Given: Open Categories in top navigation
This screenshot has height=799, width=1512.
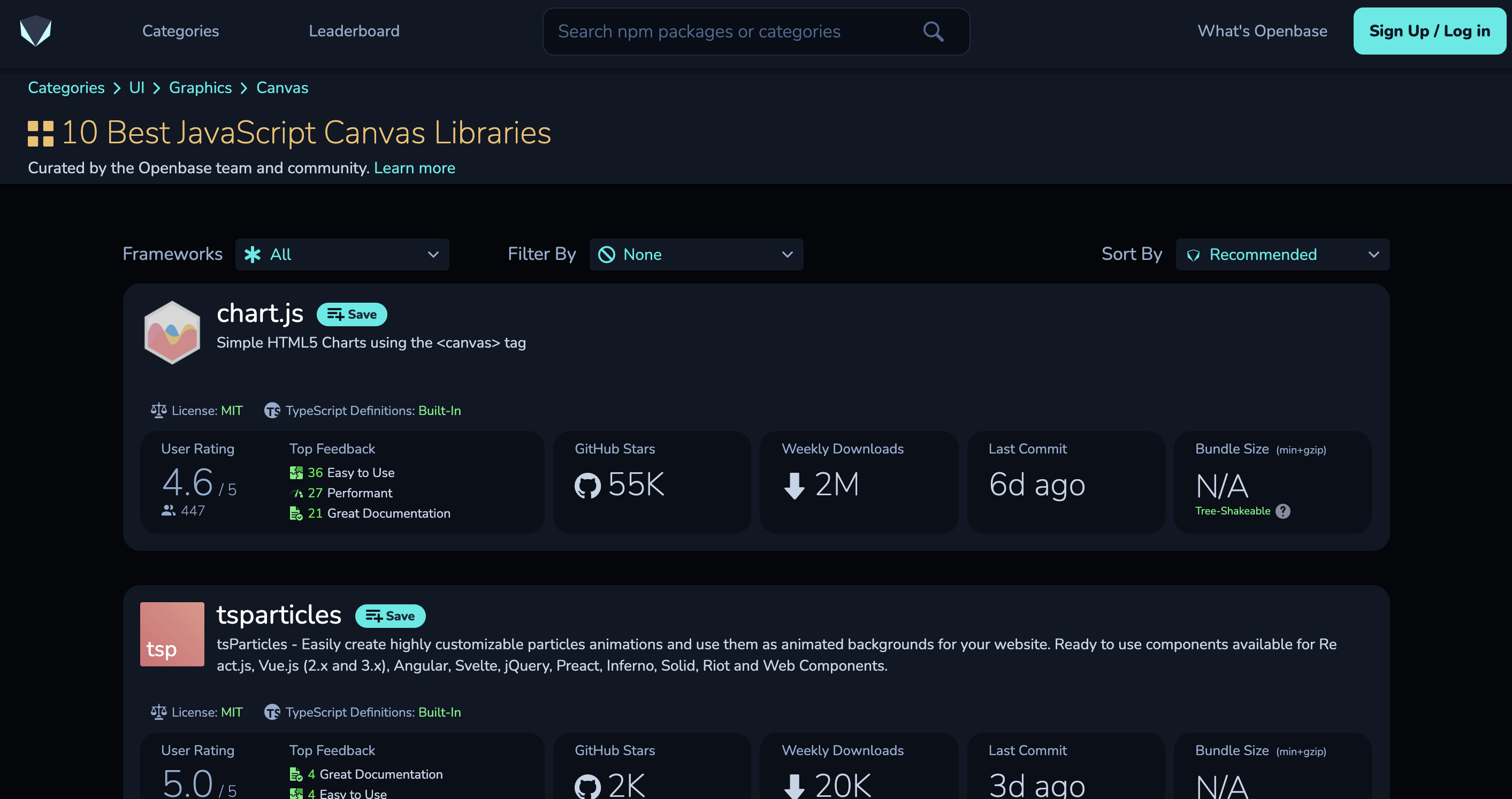Looking at the screenshot, I should tap(180, 31).
